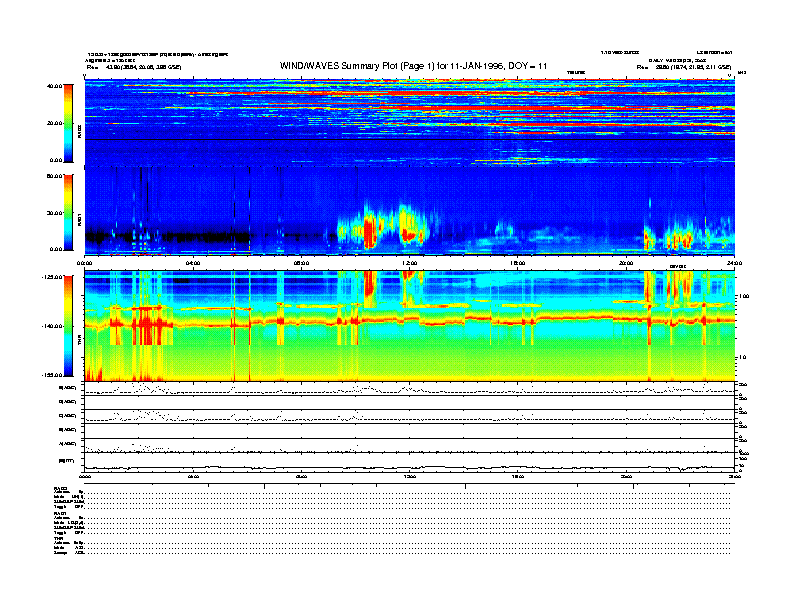Screen dimensions: 792x612
Task: Click the rotated TNR axis label
Action: (x=79, y=342)
